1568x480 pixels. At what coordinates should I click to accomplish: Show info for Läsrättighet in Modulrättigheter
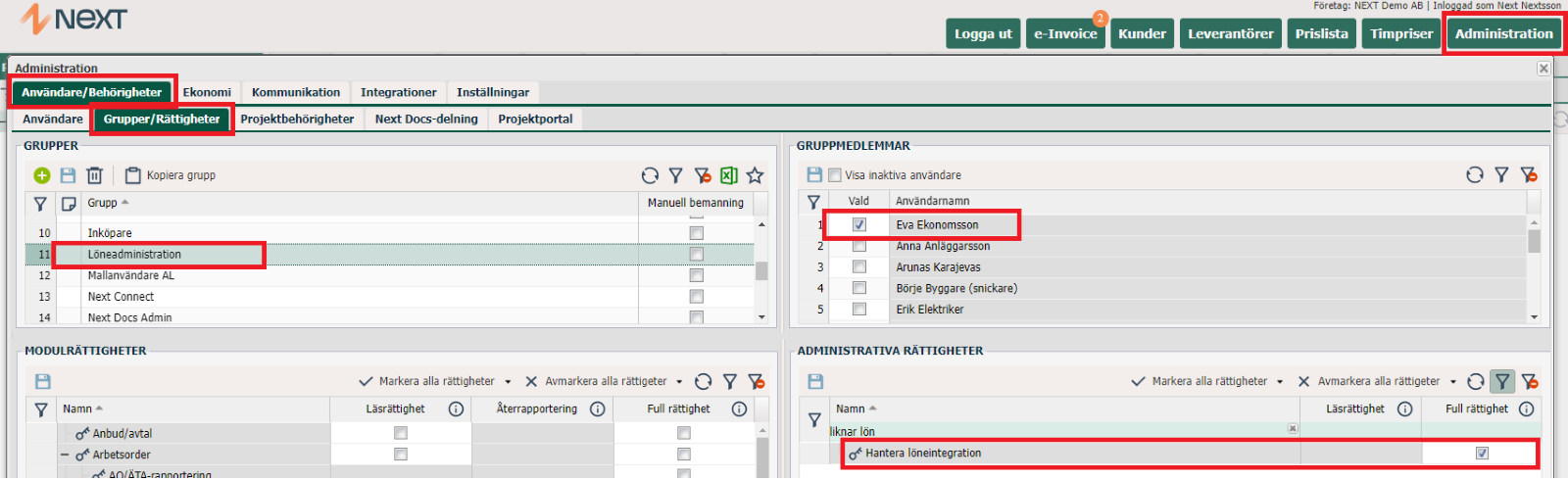pyautogui.click(x=456, y=409)
